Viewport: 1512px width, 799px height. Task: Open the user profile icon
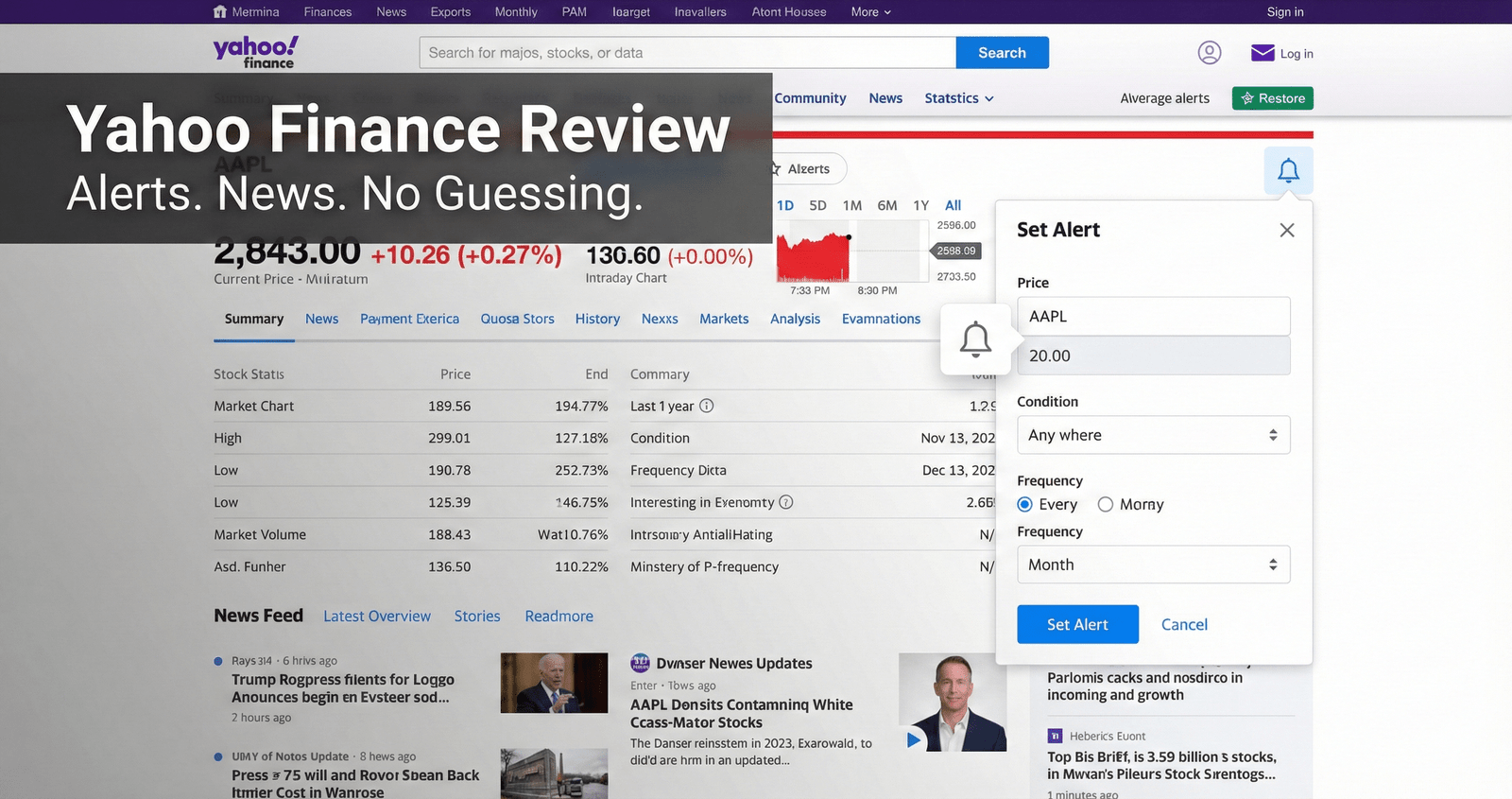tap(1210, 53)
